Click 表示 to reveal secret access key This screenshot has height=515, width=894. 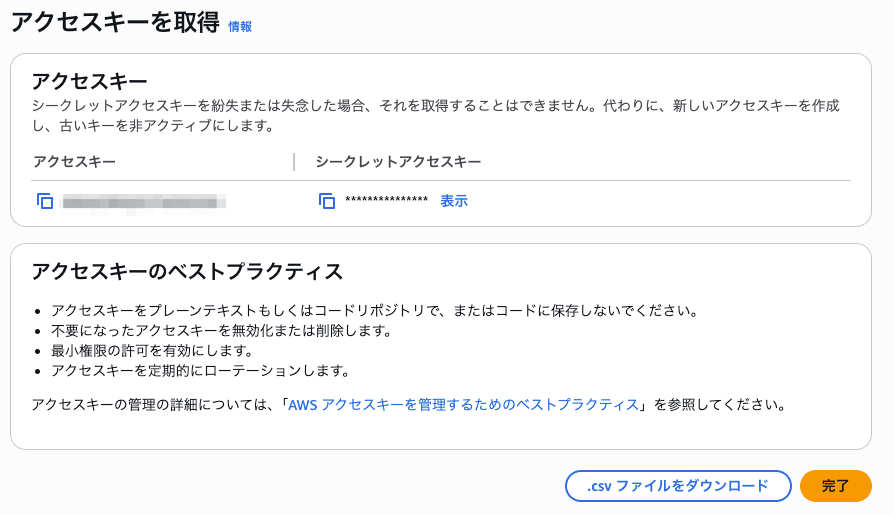point(453,201)
